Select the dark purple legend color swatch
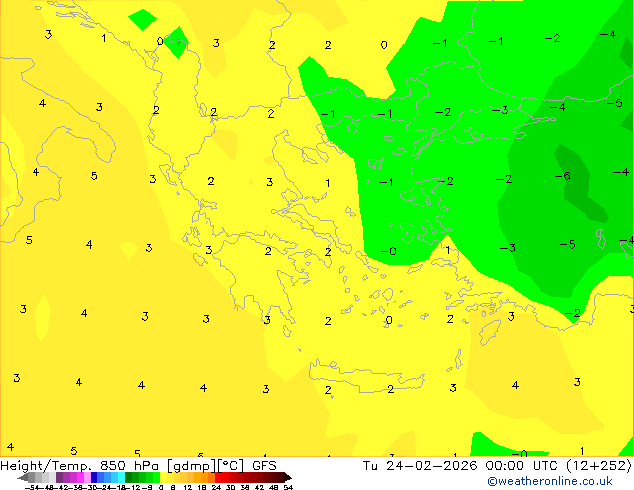This screenshot has height=490, width=634. pos(59,477)
